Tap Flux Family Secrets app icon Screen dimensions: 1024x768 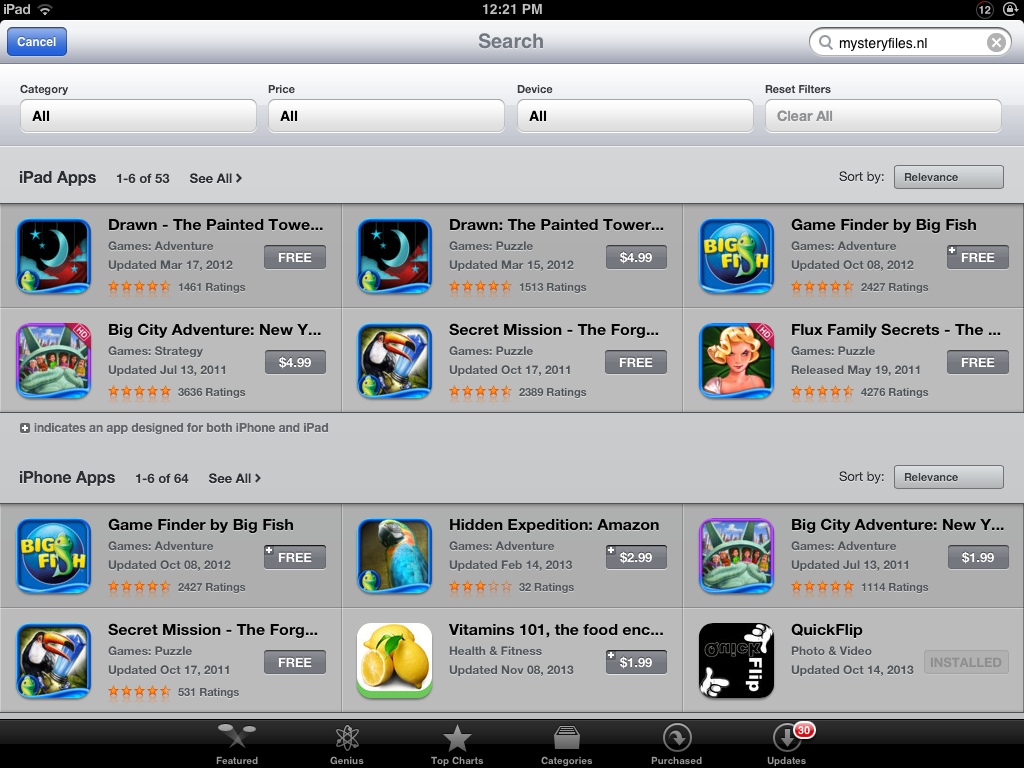coord(736,360)
